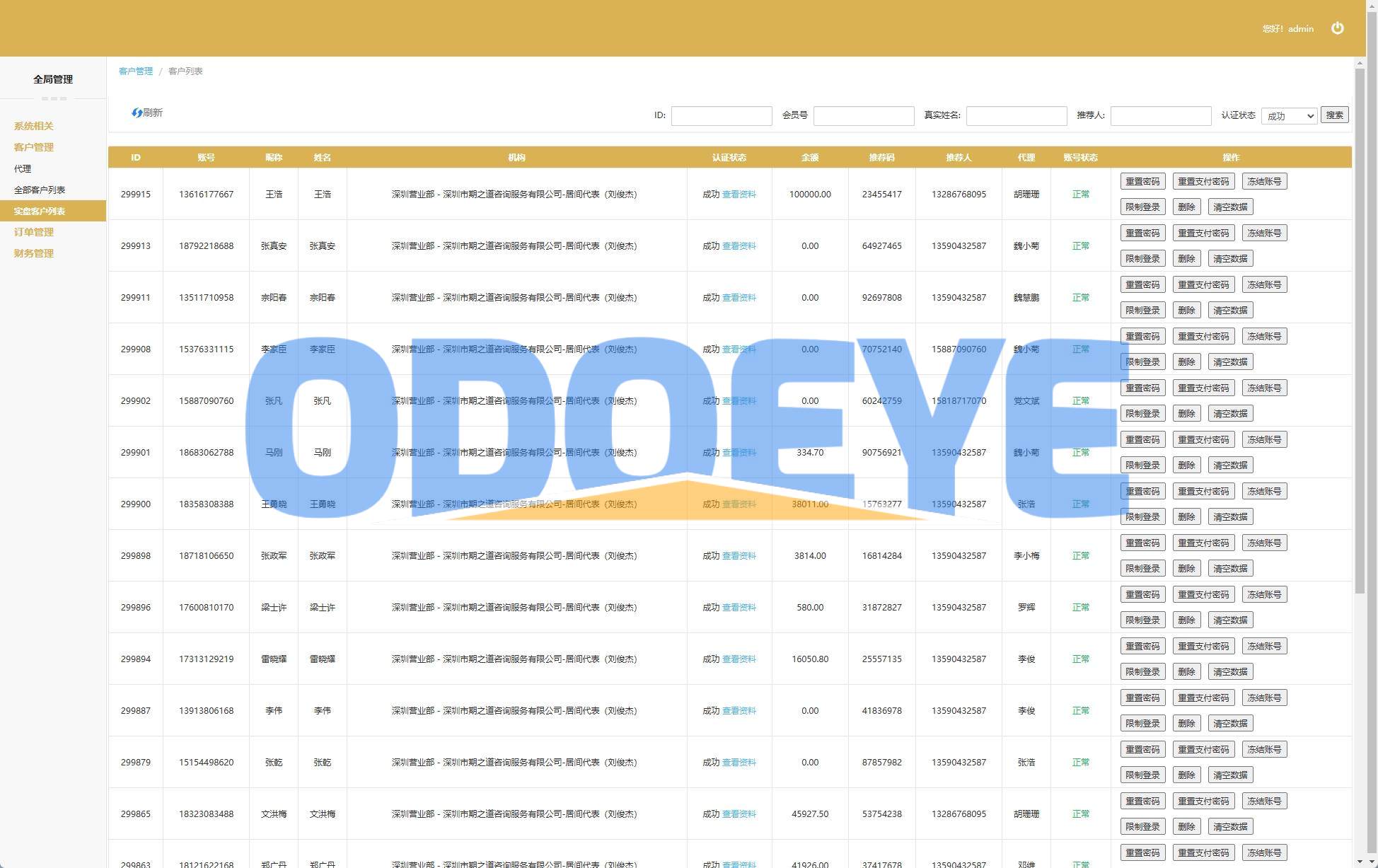The height and width of the screenshot is (868, 1378).
Task: Click 清空数据 for row 299911
Action: click(x=1230, y=310)
